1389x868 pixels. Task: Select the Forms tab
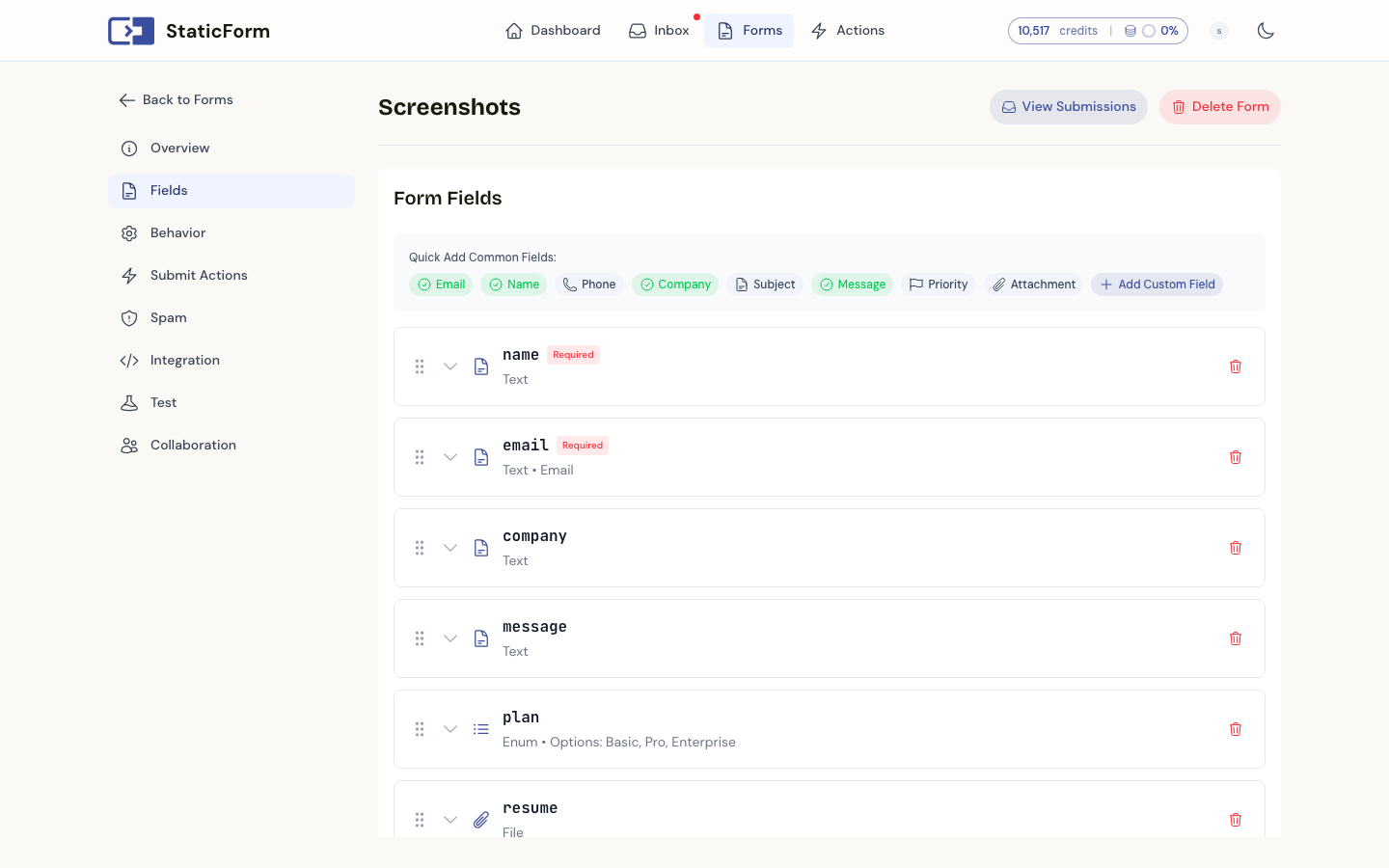tap(749, 31)
